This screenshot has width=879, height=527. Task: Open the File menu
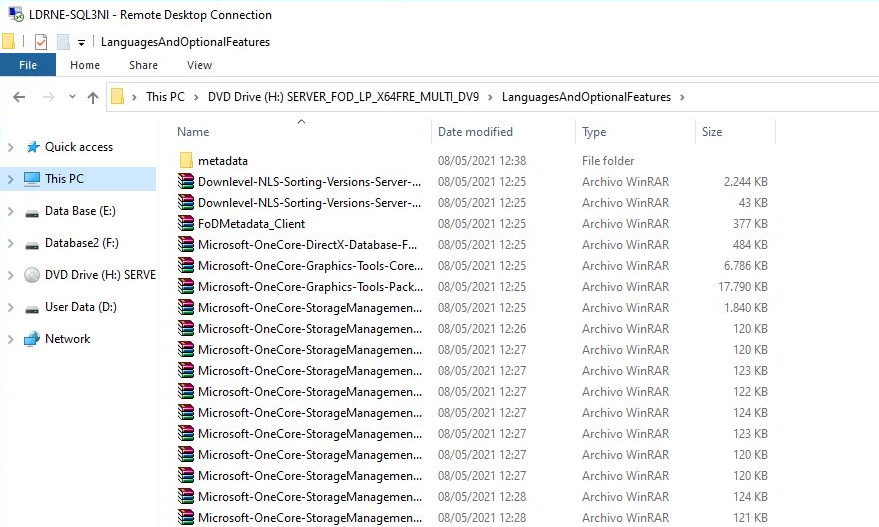point(27,65)
